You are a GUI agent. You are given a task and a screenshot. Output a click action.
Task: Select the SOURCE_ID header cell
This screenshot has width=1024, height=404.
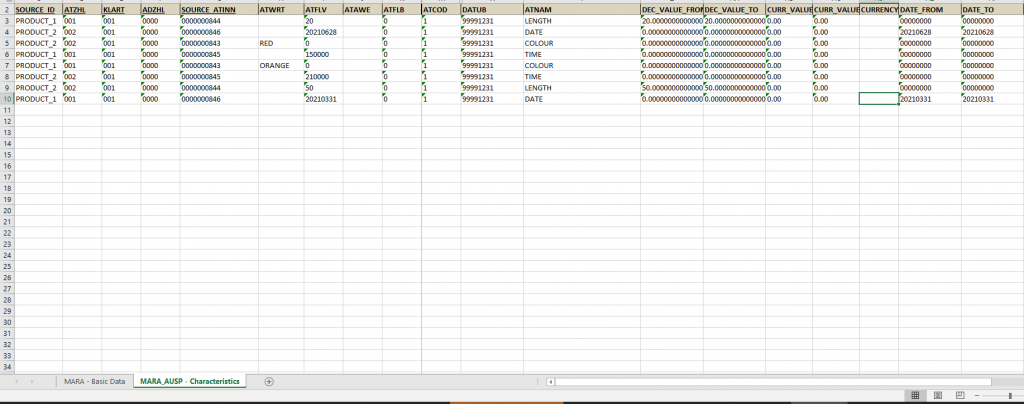coord(38,10)
